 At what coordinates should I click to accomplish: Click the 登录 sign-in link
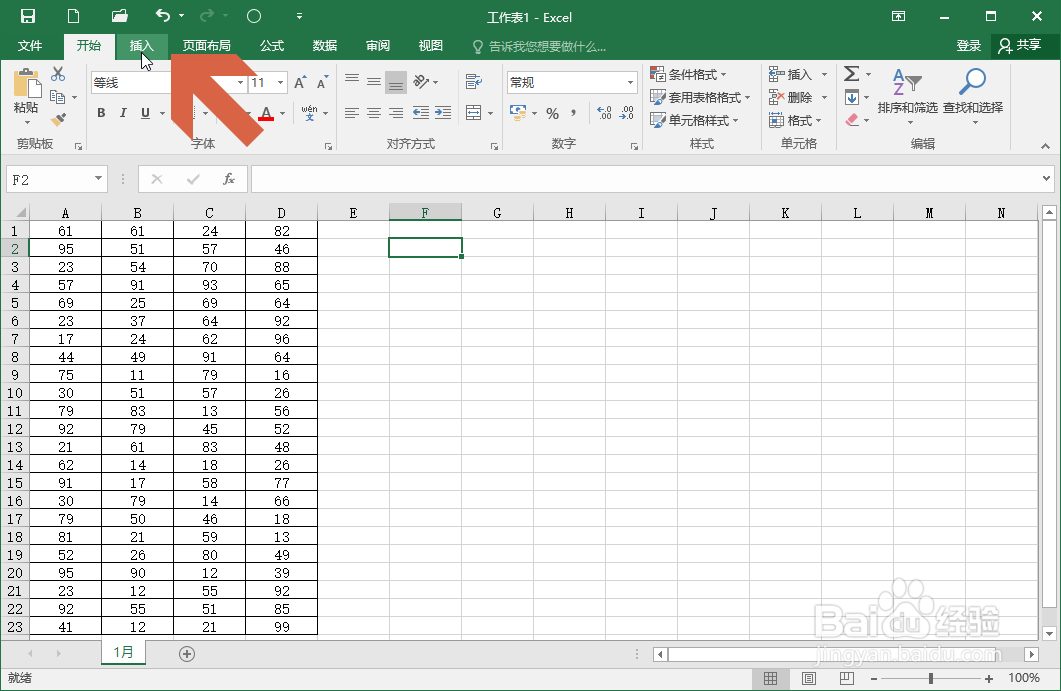[968, 45]
